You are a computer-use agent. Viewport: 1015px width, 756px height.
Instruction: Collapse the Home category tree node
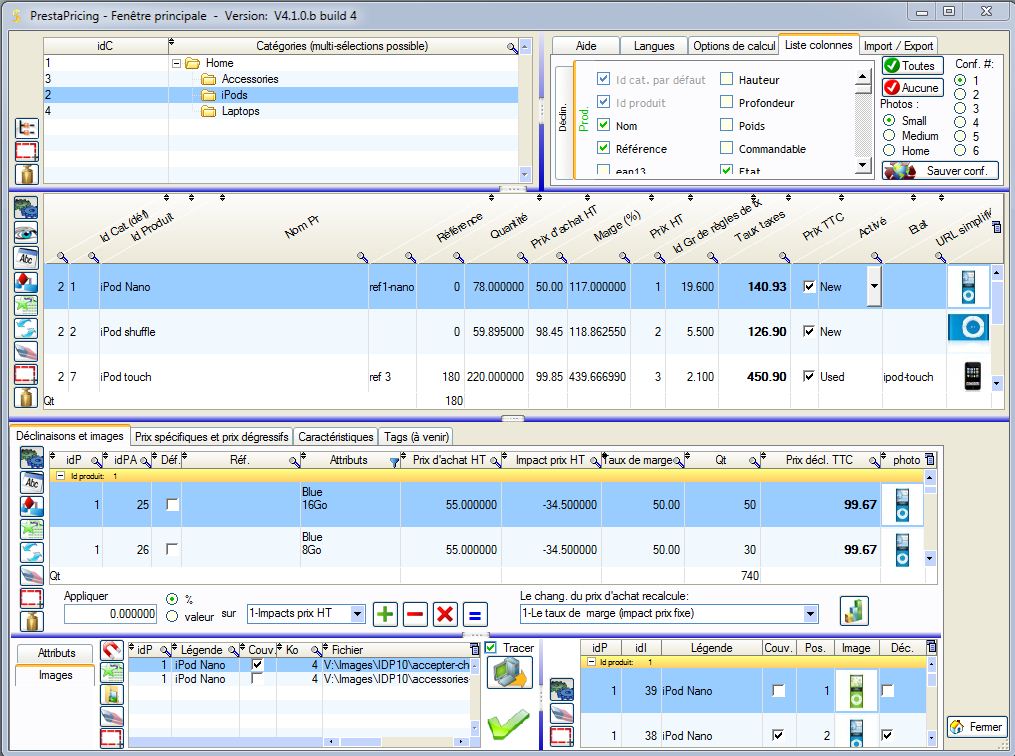[x=176, y=63]
